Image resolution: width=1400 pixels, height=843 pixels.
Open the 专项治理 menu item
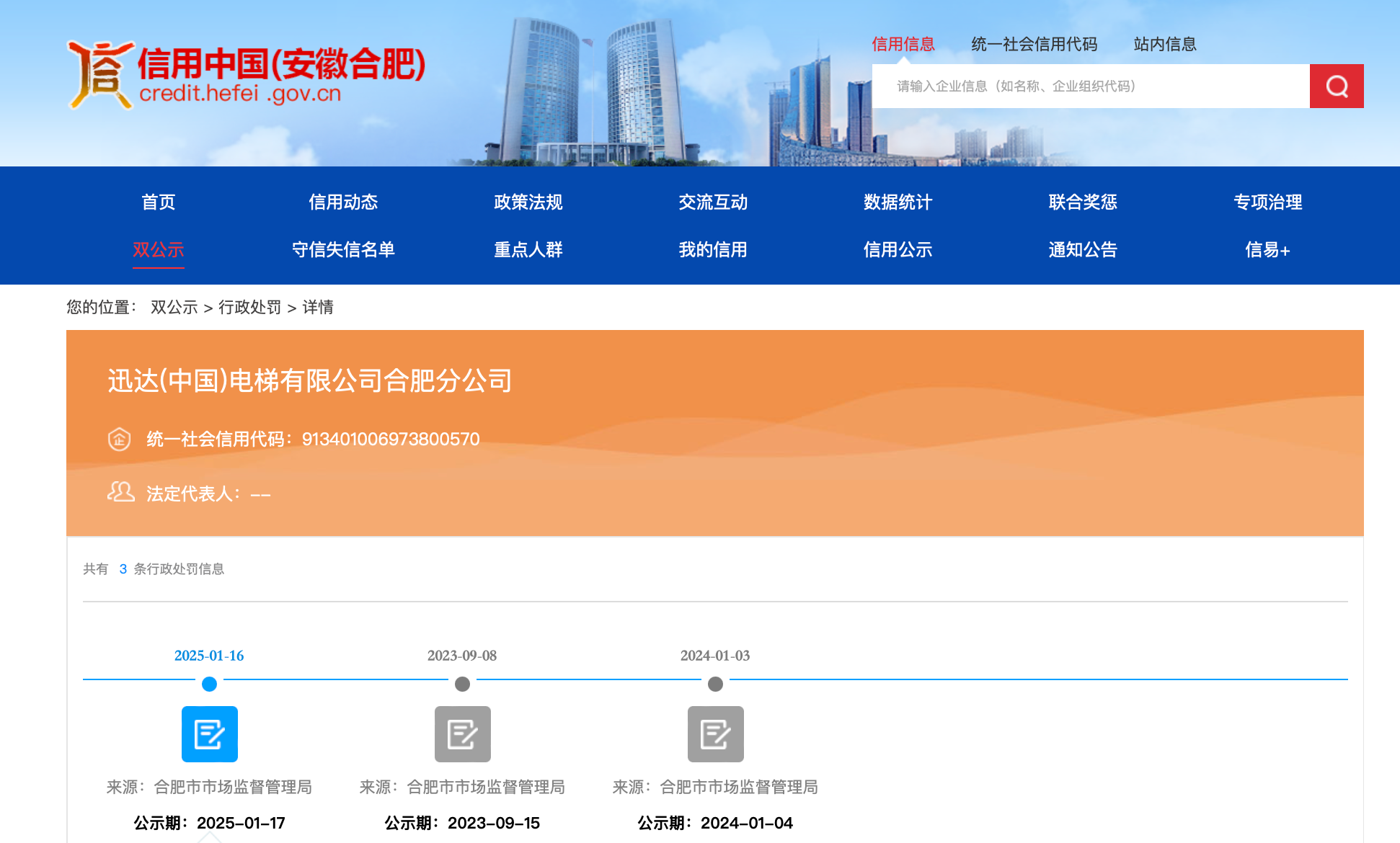pyautogui.click(x=1268, y=202)
